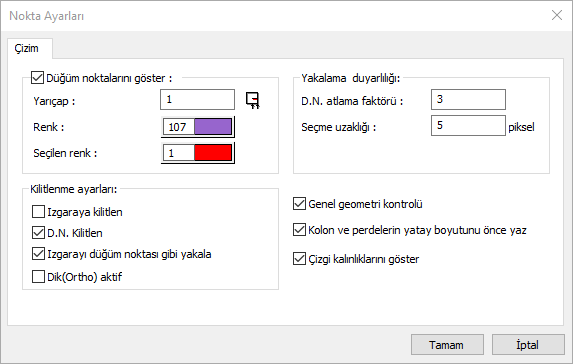The image size is (573, 364).
Task: Click the İptal button
Action: pos(528,345)
